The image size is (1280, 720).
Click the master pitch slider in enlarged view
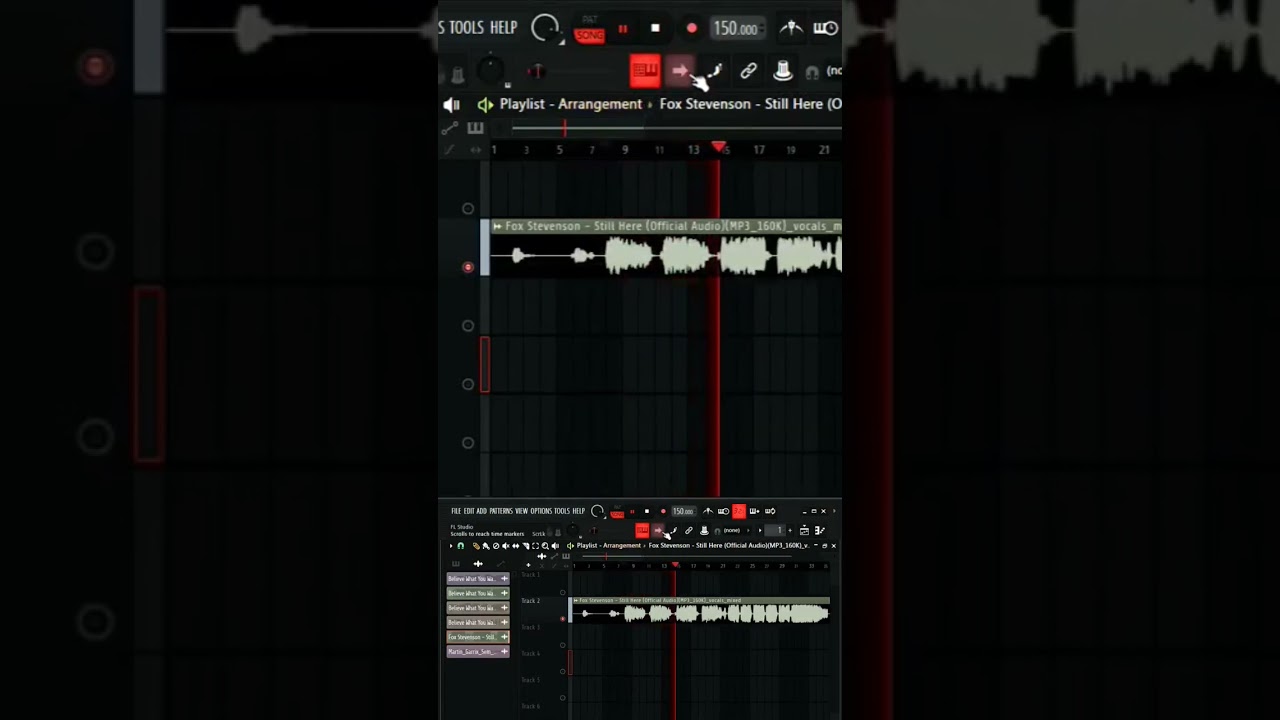(536, 71)
